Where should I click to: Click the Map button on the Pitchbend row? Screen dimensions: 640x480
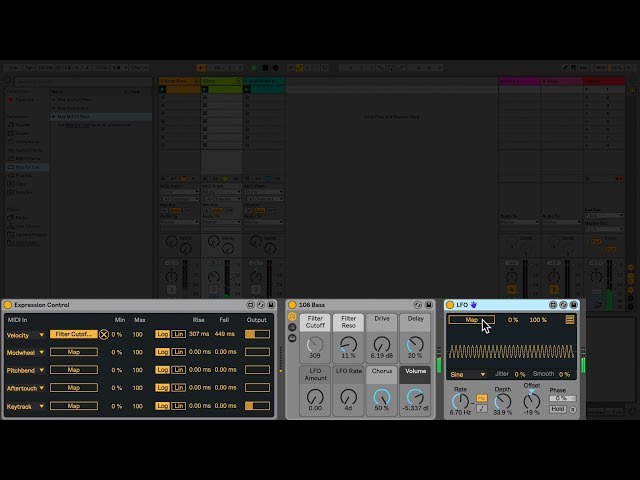tap(74, 370)
